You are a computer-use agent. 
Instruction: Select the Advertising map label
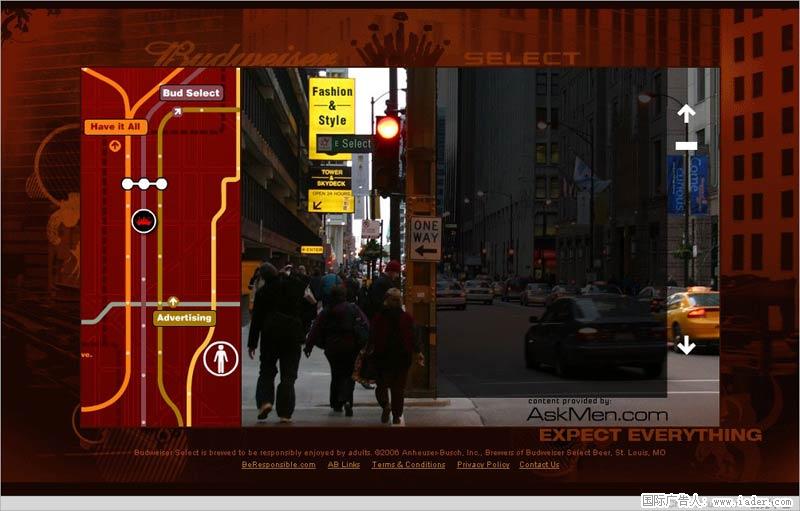tap(184, 318)
